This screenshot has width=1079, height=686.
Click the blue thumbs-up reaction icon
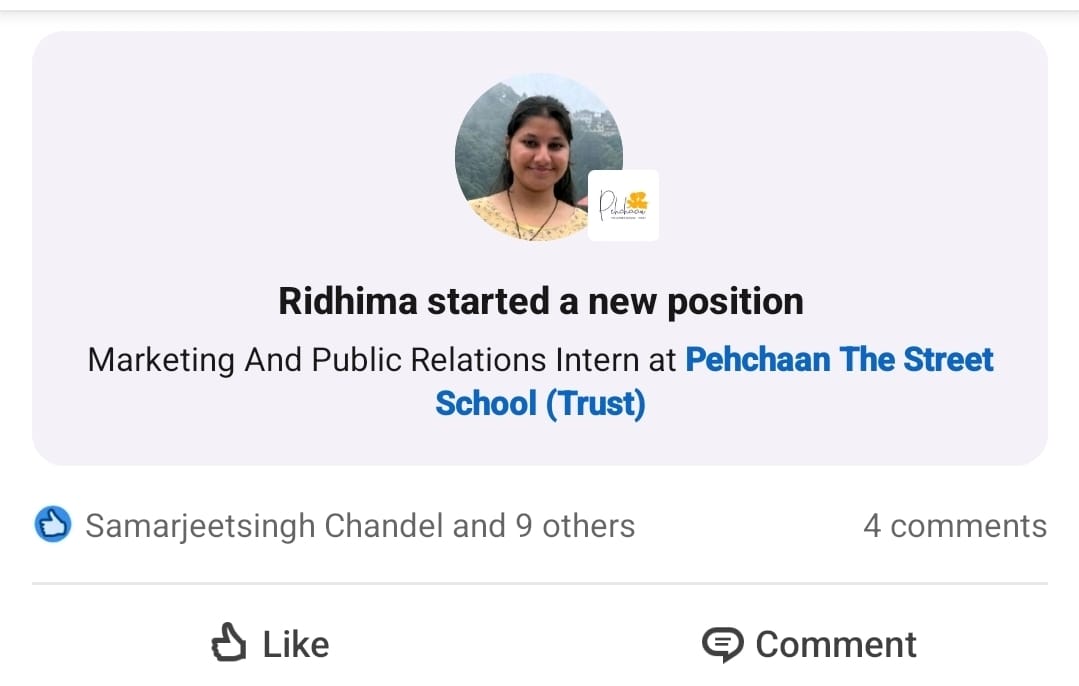[52, 525]
